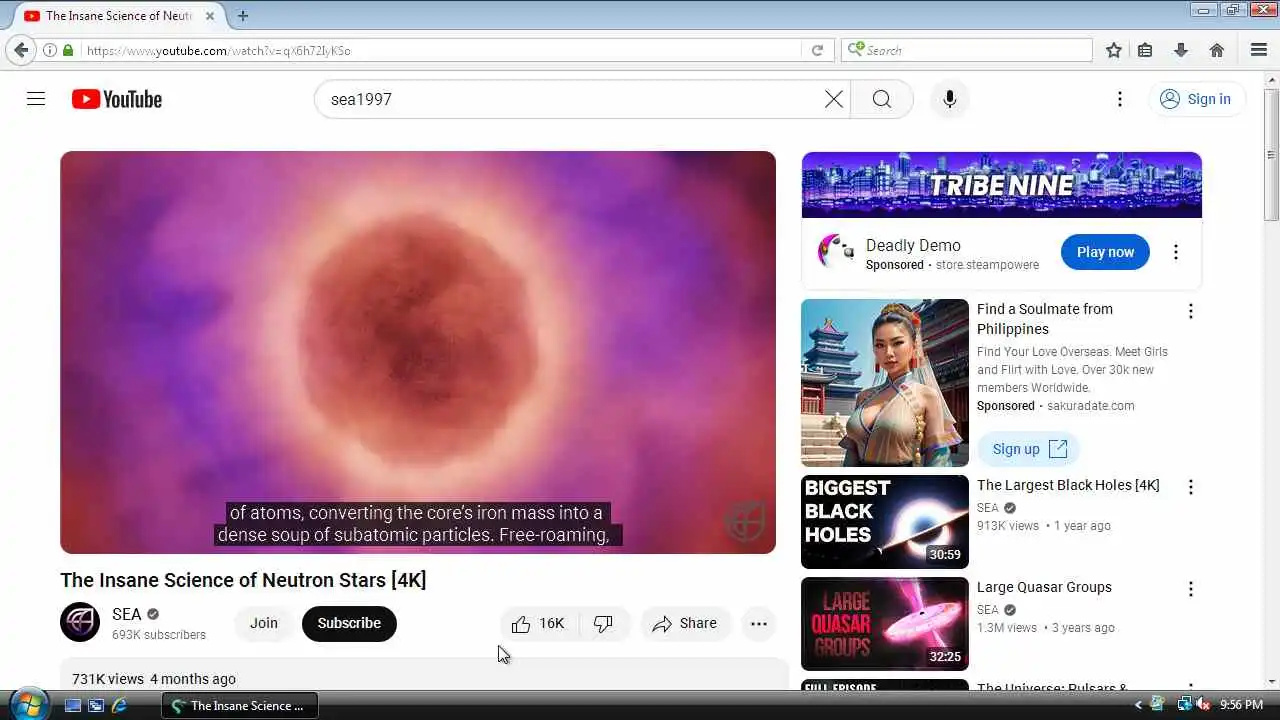Open The Largest Black Holes thumbnail
1280x720 pixels.
(885, 522)
